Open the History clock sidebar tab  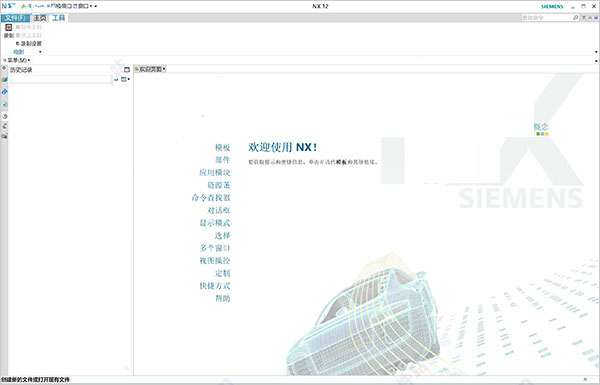[x=4, y=116]
